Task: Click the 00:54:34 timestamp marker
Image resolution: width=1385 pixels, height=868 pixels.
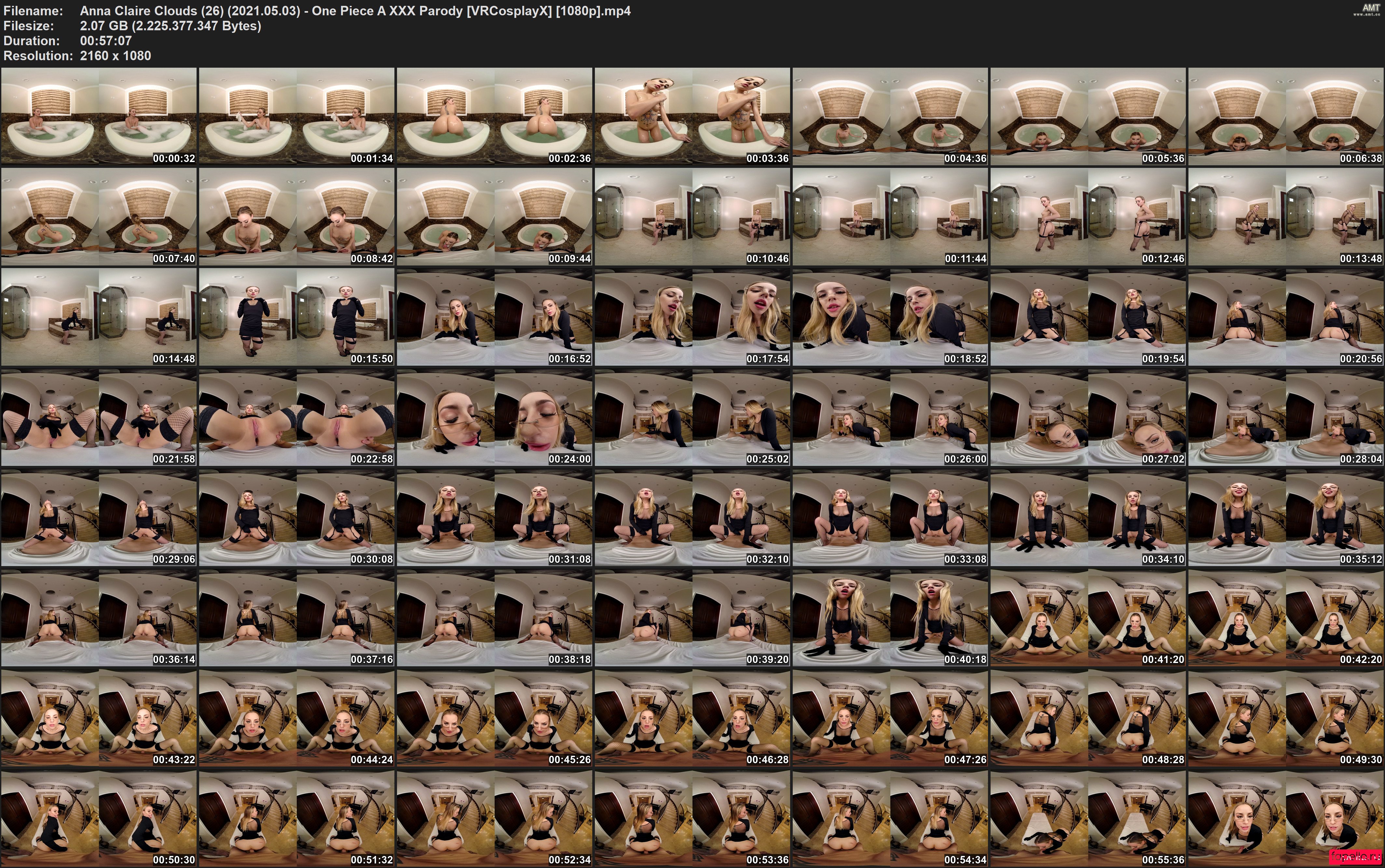Action: click(965, 860)
